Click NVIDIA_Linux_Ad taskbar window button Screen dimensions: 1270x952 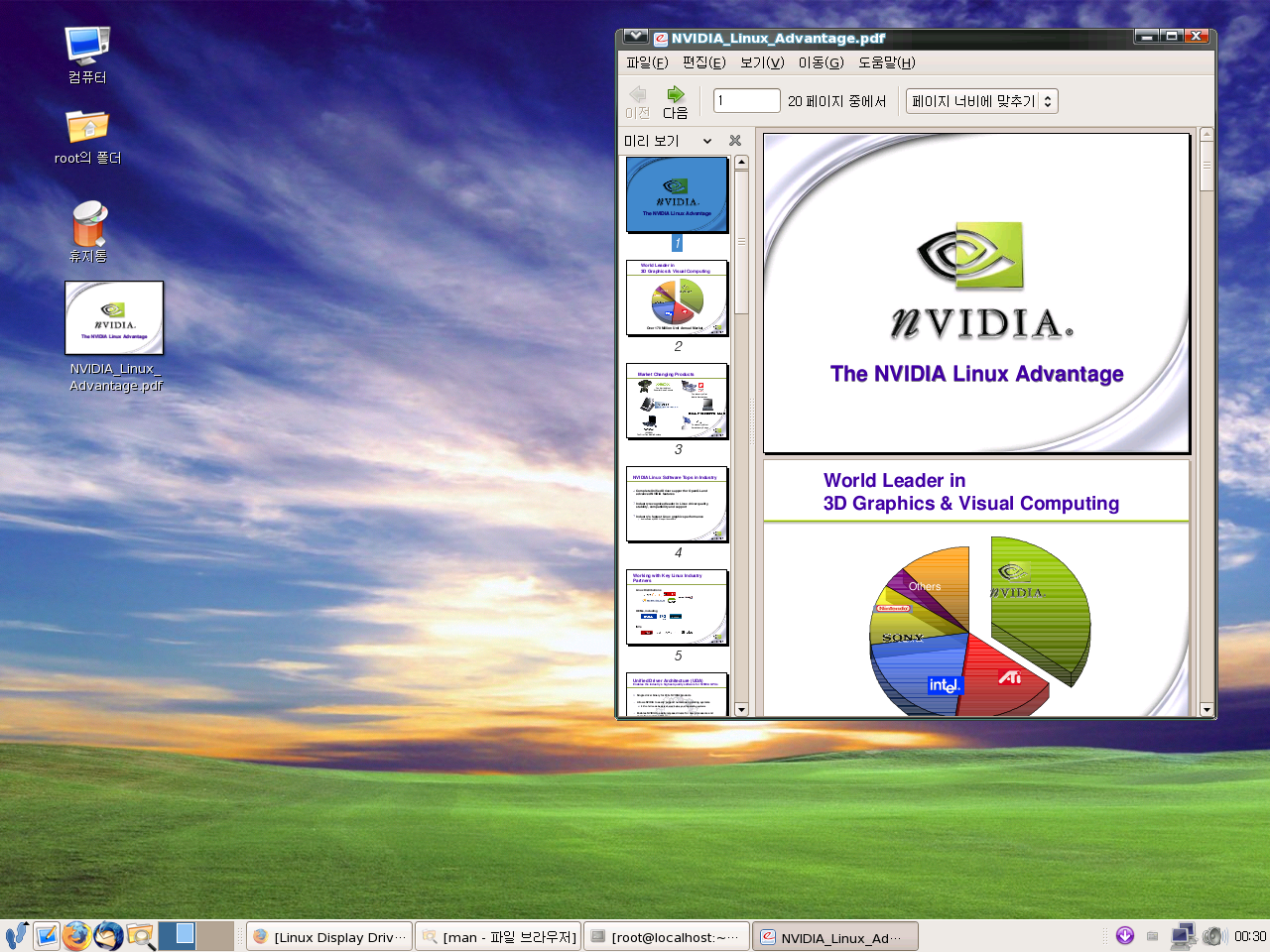tap(835, 936)
